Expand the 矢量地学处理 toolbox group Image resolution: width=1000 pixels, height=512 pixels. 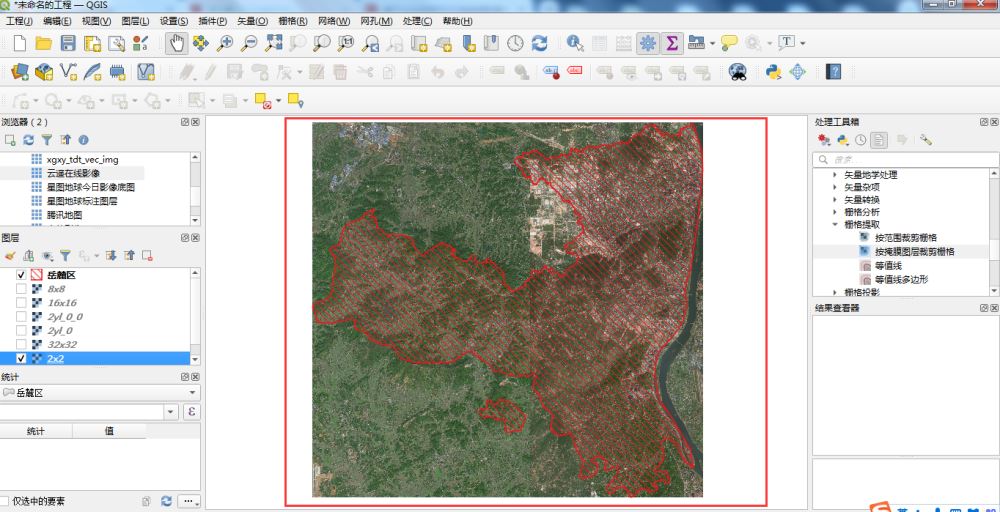(836, 175)
